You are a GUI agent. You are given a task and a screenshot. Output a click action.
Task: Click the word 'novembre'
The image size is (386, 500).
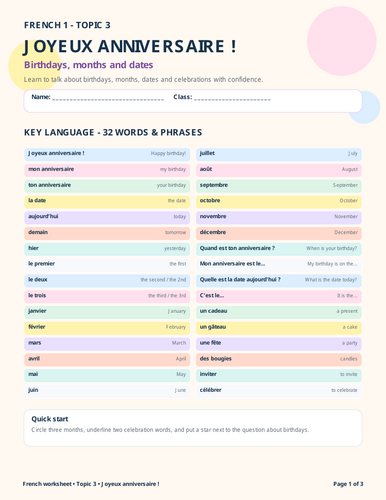pyautogui.click(x=213, y=216)
